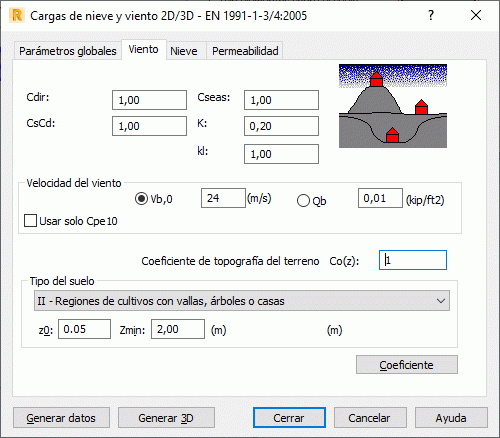
Task: Select the Qb radio button
Action: (303, 201)
